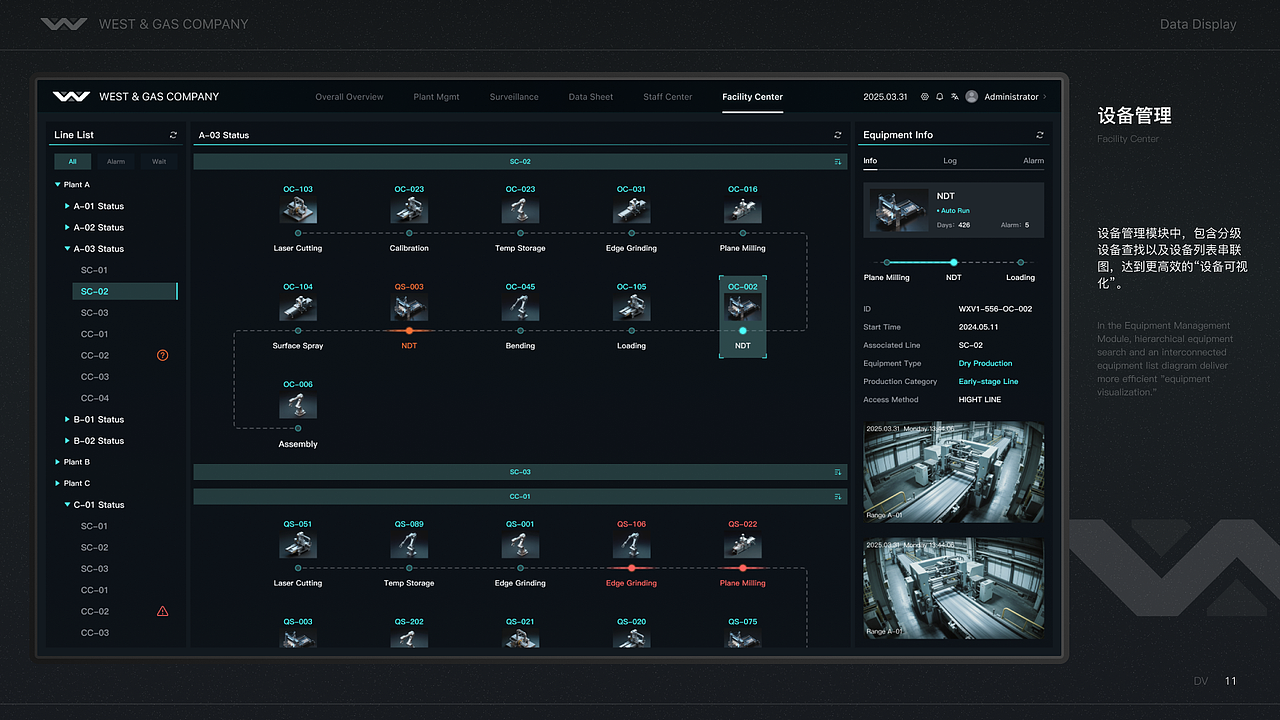Collapse the A-03 Status node
The height and width of the screenshot is (720, 1280).
[68, 249]
